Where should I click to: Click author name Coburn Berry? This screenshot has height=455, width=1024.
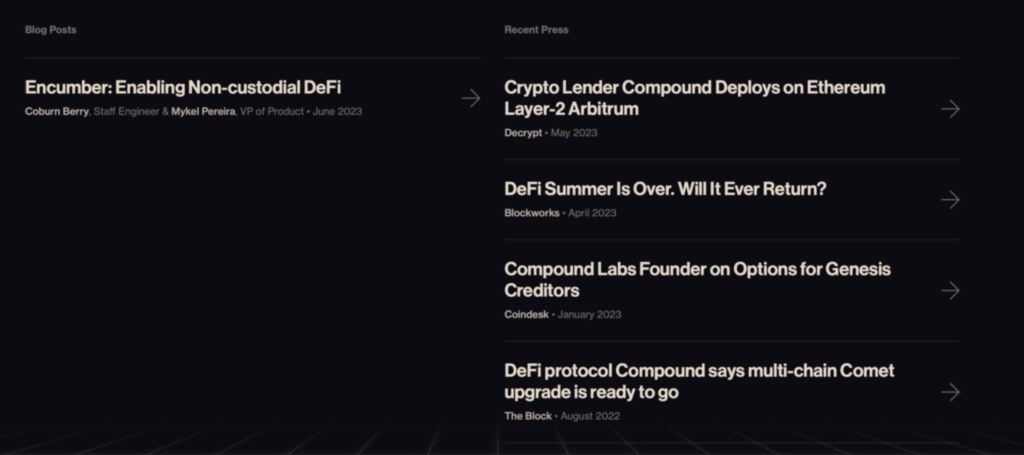point(57,112)
